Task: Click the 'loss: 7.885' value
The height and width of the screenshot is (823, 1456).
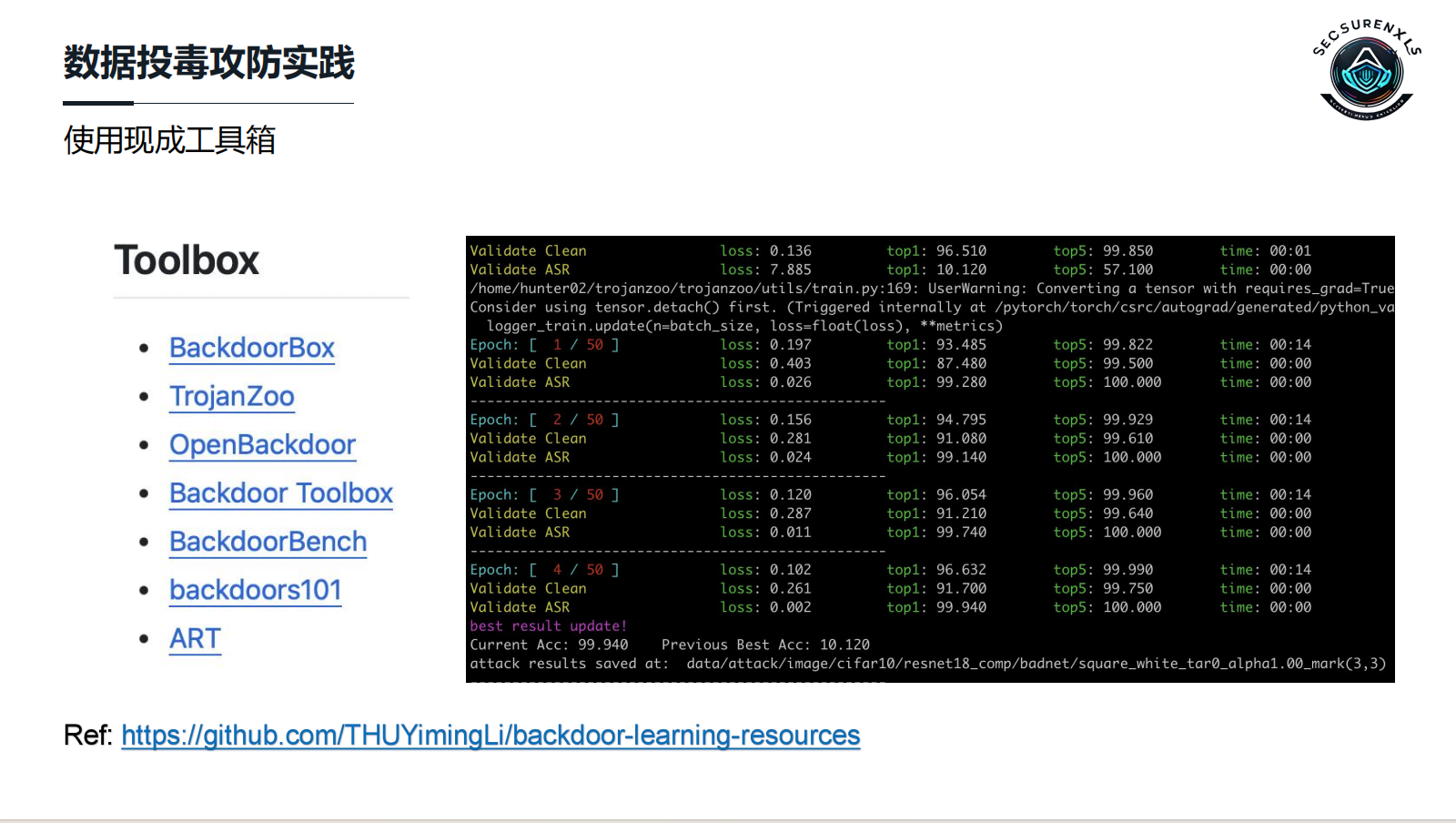Action: pos(765,269)
